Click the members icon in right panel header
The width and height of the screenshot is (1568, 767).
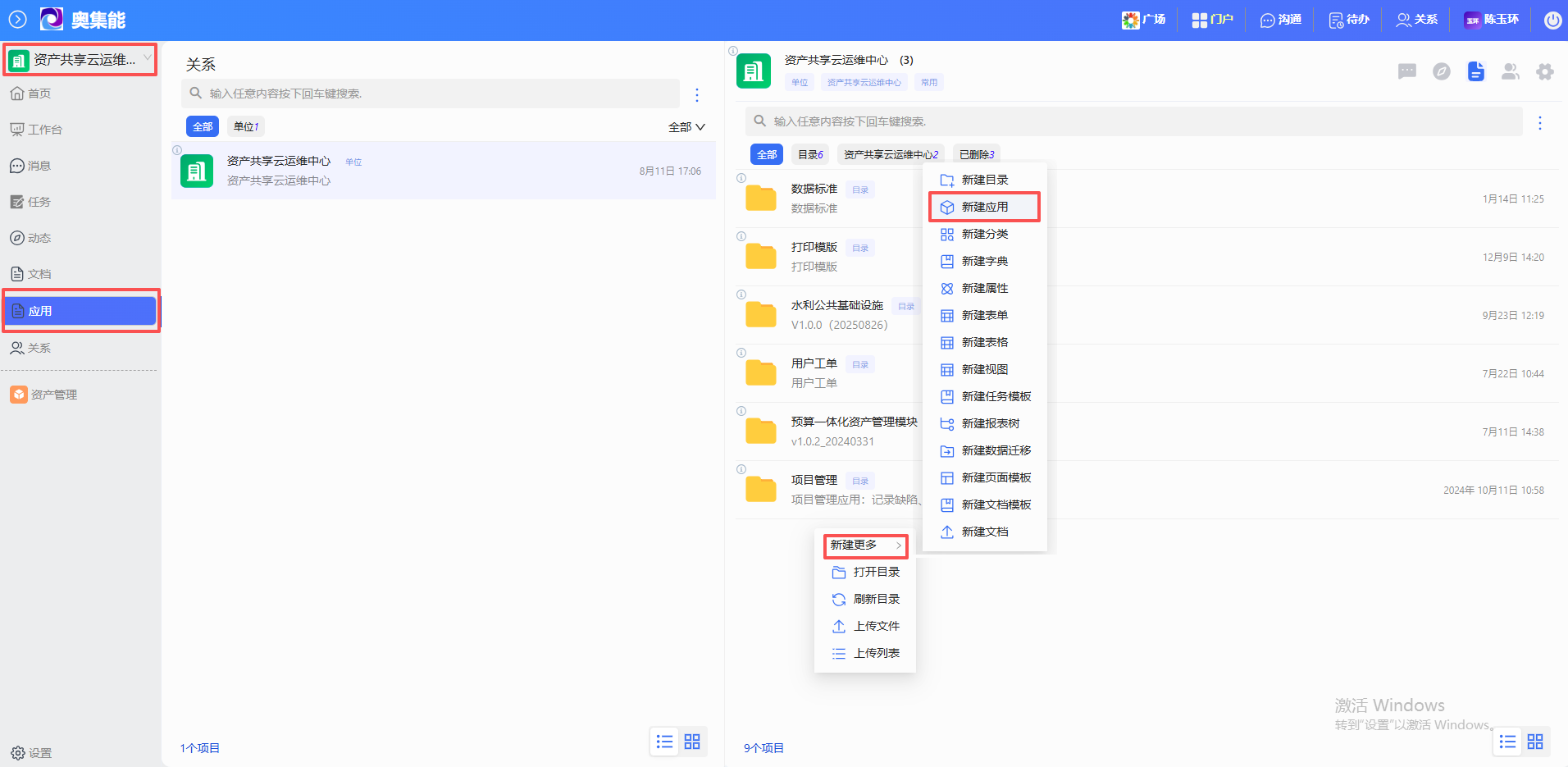1511,72
